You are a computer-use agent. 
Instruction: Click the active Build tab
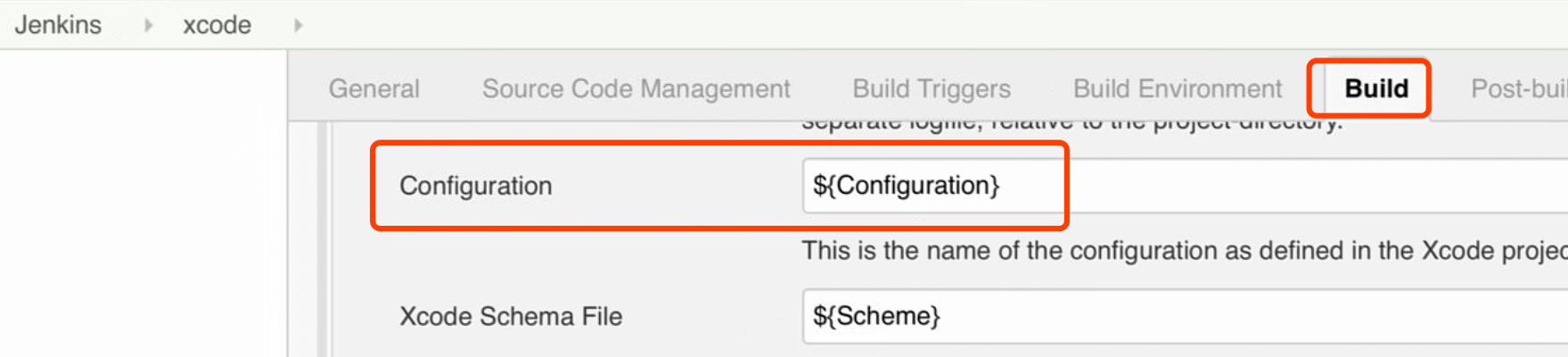pos(1375,88)
